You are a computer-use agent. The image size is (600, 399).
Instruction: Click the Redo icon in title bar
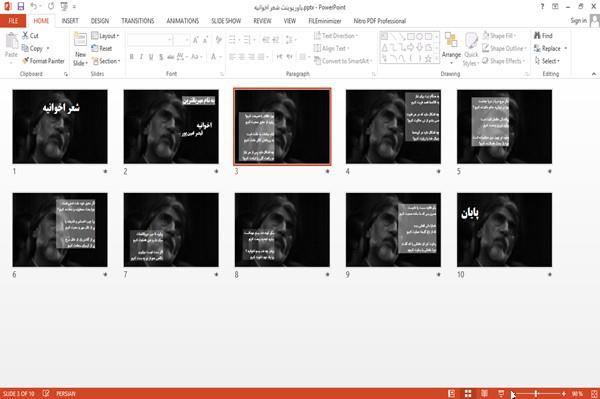[x=51, y=6]
